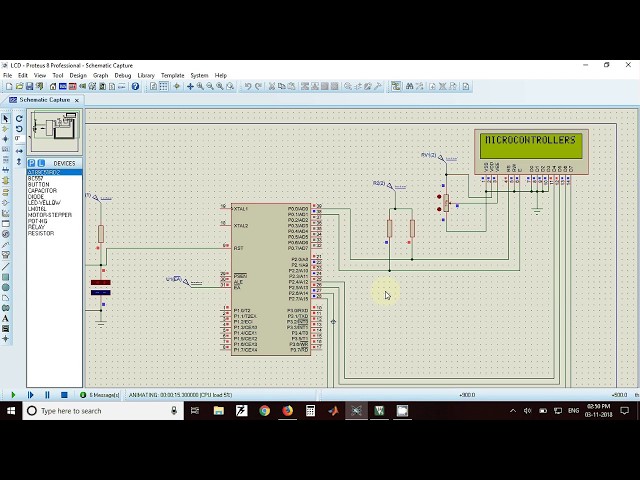Click the L library manage button
Screen dimensions: 640x480
point(40,163)
